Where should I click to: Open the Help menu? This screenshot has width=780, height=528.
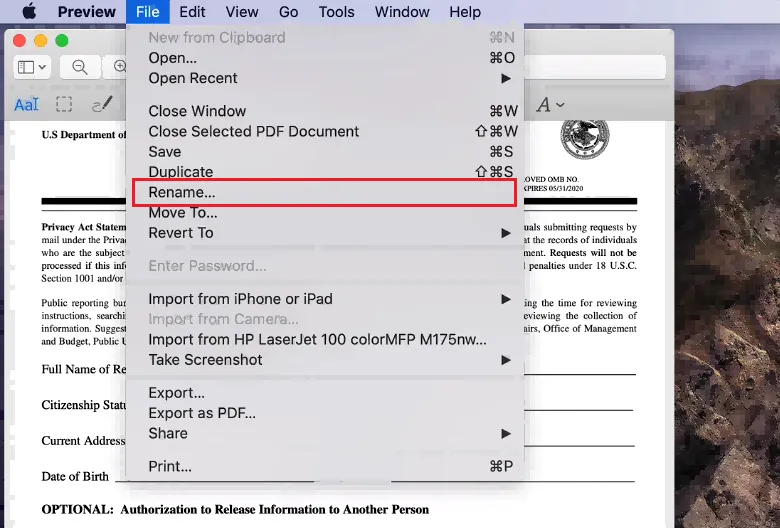(465, 11)
